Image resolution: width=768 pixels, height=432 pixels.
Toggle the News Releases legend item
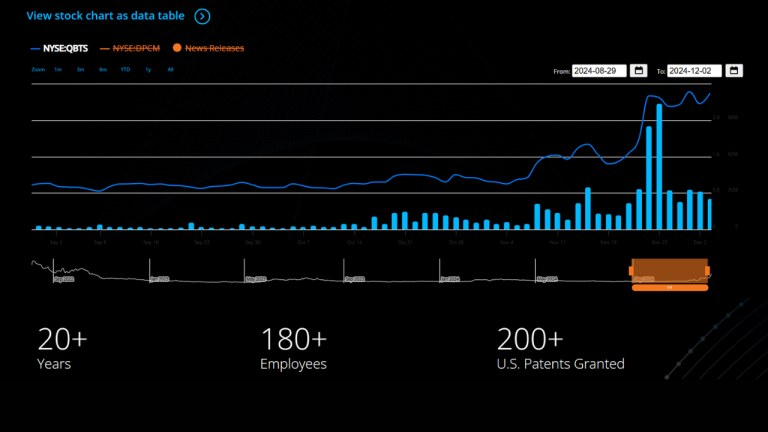tap(208, 48)
